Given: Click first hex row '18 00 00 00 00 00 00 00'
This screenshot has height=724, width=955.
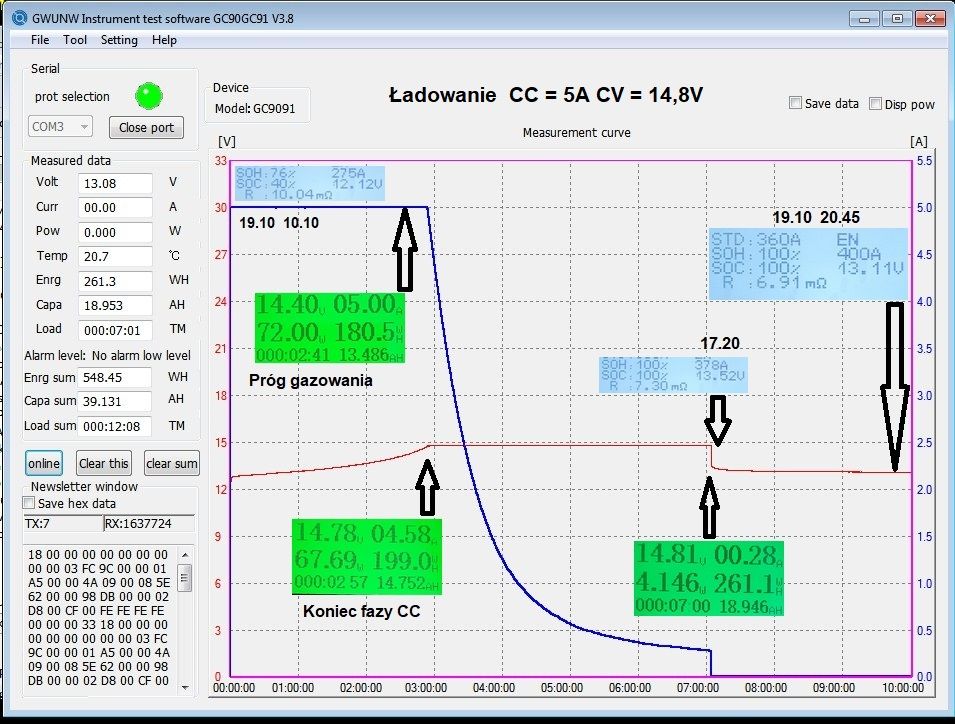Looking at the screenshot, I should coord(98,555).
